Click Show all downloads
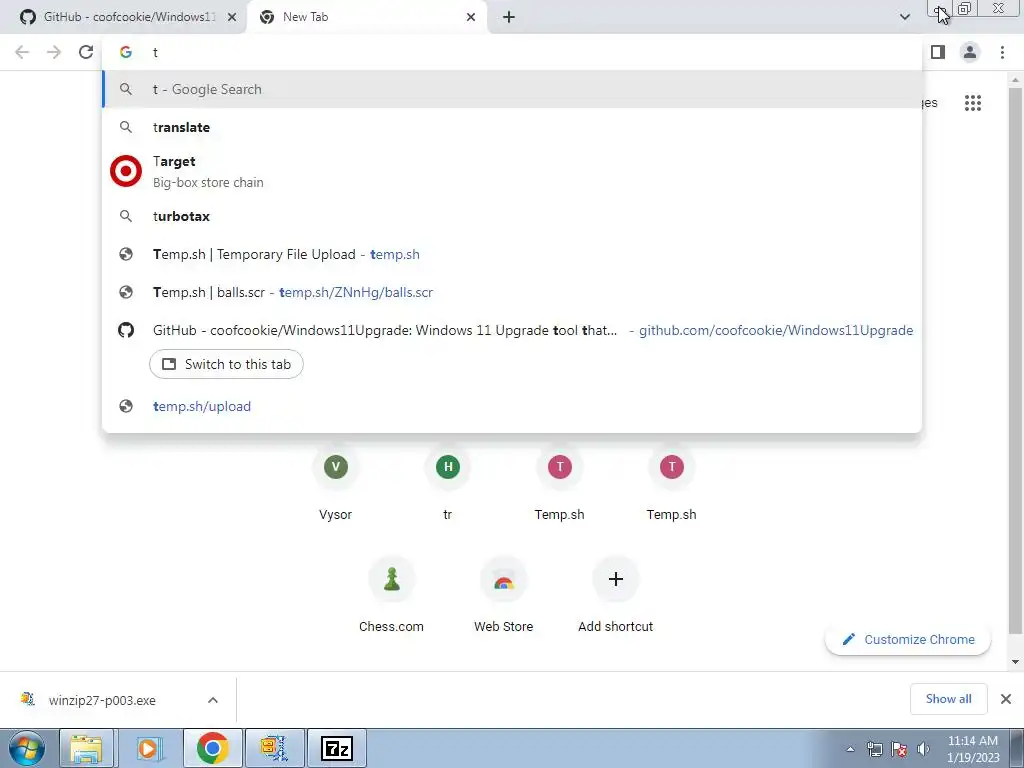1024x768 pixels. click(x=948, y=699)
